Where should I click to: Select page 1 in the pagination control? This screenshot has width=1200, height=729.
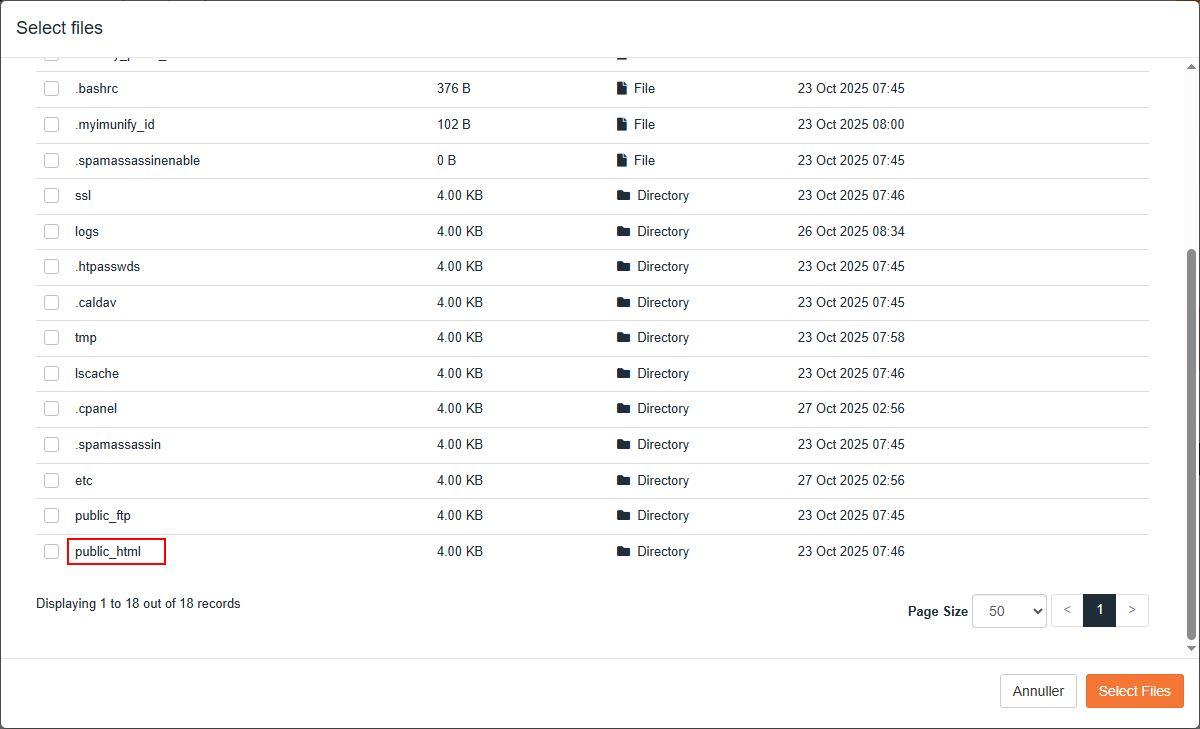click(1099, 610)
